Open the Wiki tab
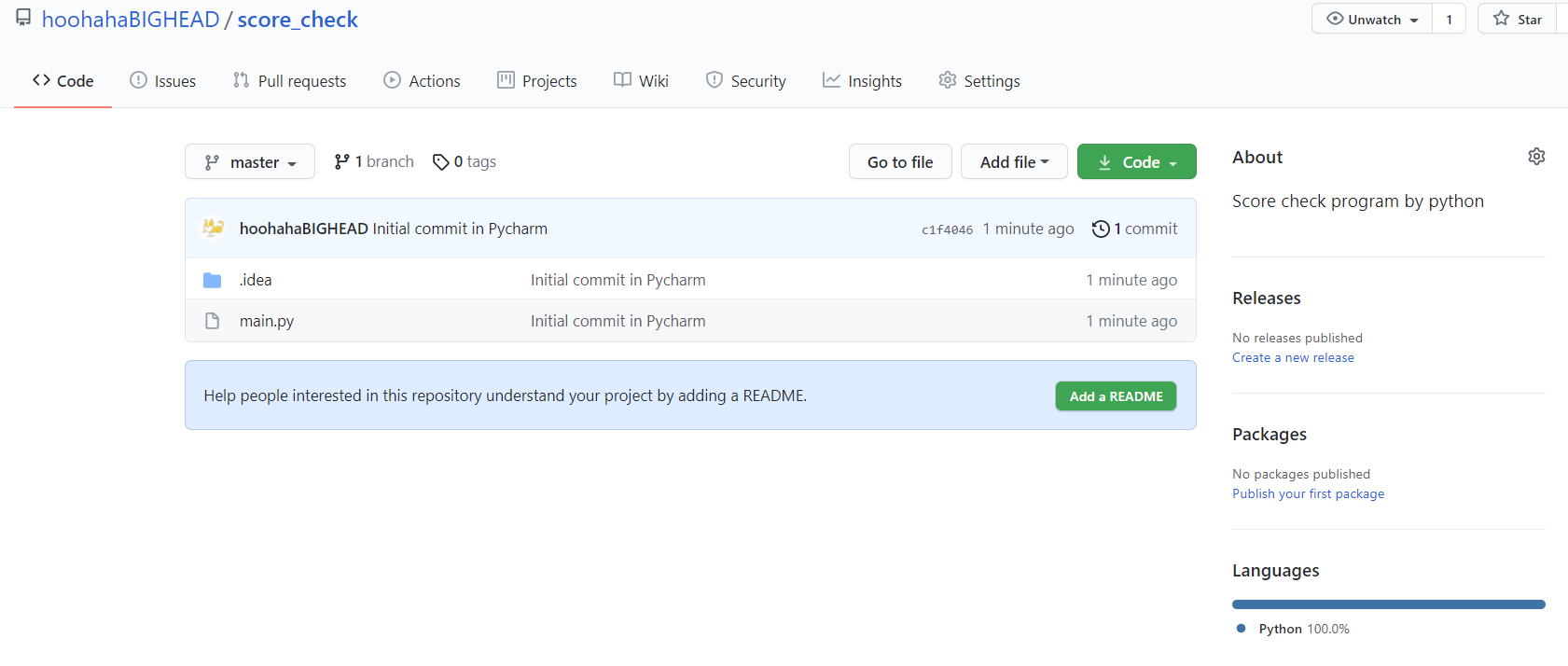1568x666 pixels. coord(641,81)
